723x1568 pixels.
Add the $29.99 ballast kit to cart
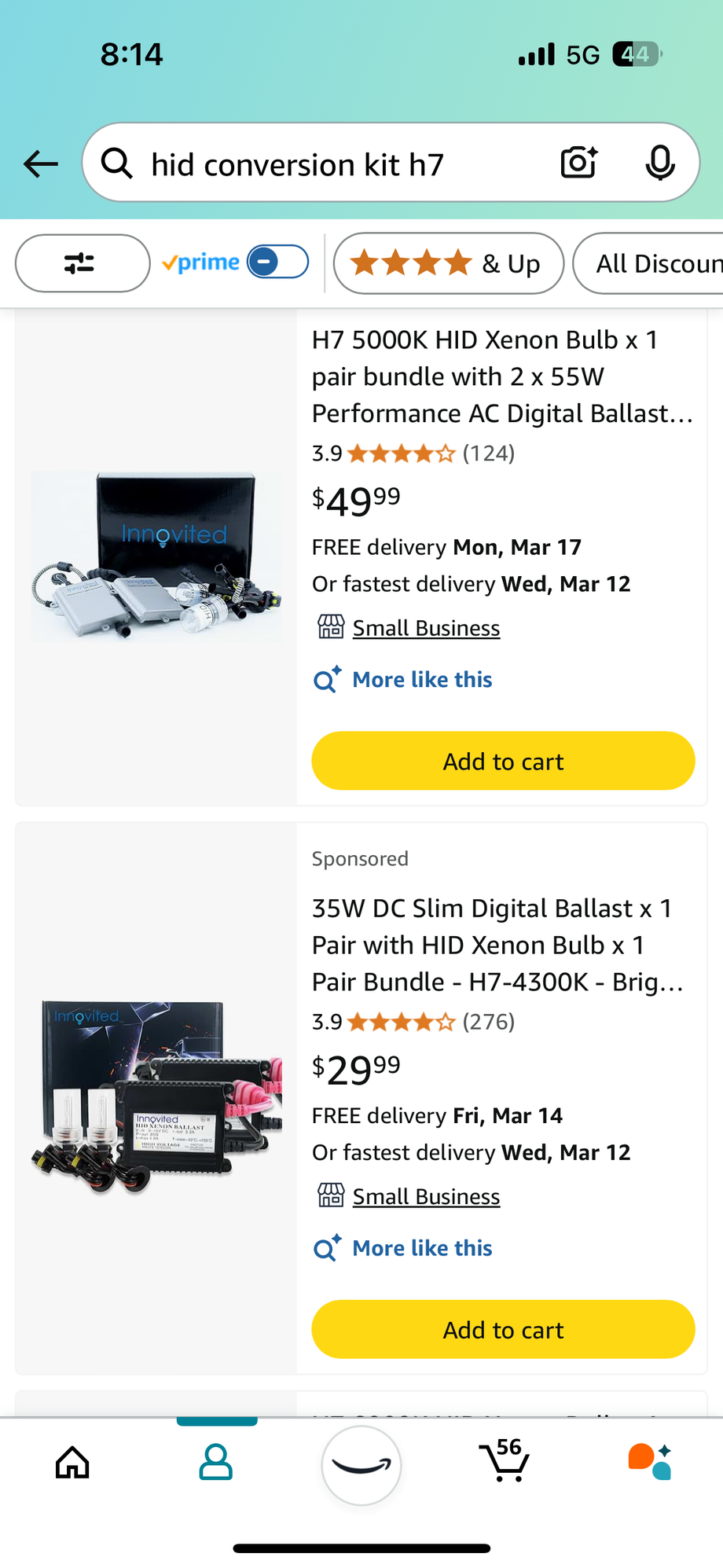pos(503,1329)
